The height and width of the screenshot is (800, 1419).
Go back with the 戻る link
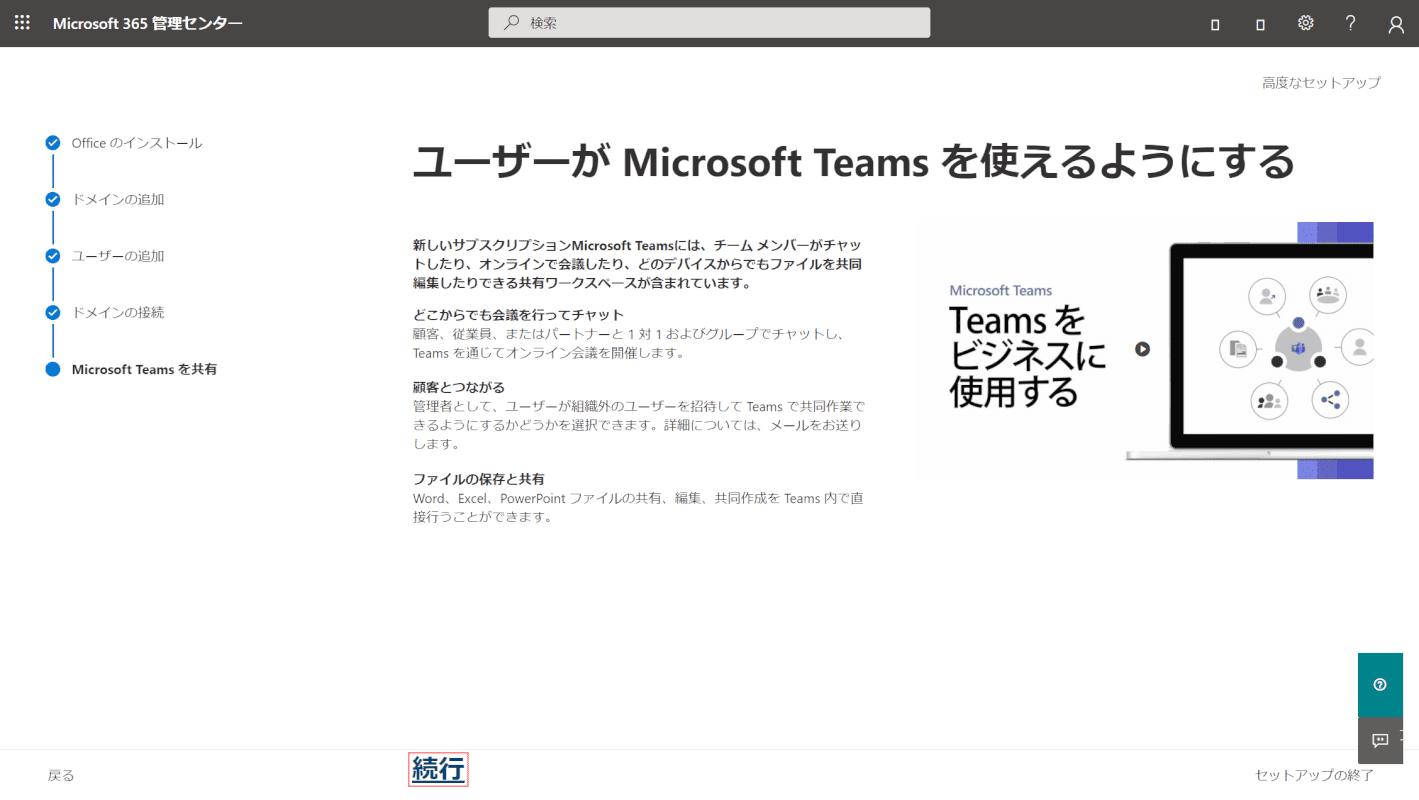click(61, 775)
